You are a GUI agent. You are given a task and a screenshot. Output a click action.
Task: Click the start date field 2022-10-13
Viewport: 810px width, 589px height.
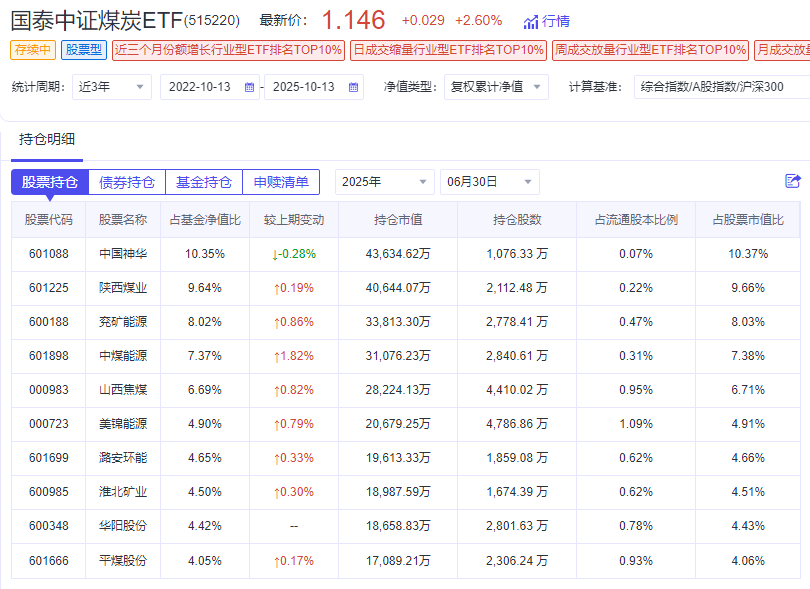(x=210, y=87)
